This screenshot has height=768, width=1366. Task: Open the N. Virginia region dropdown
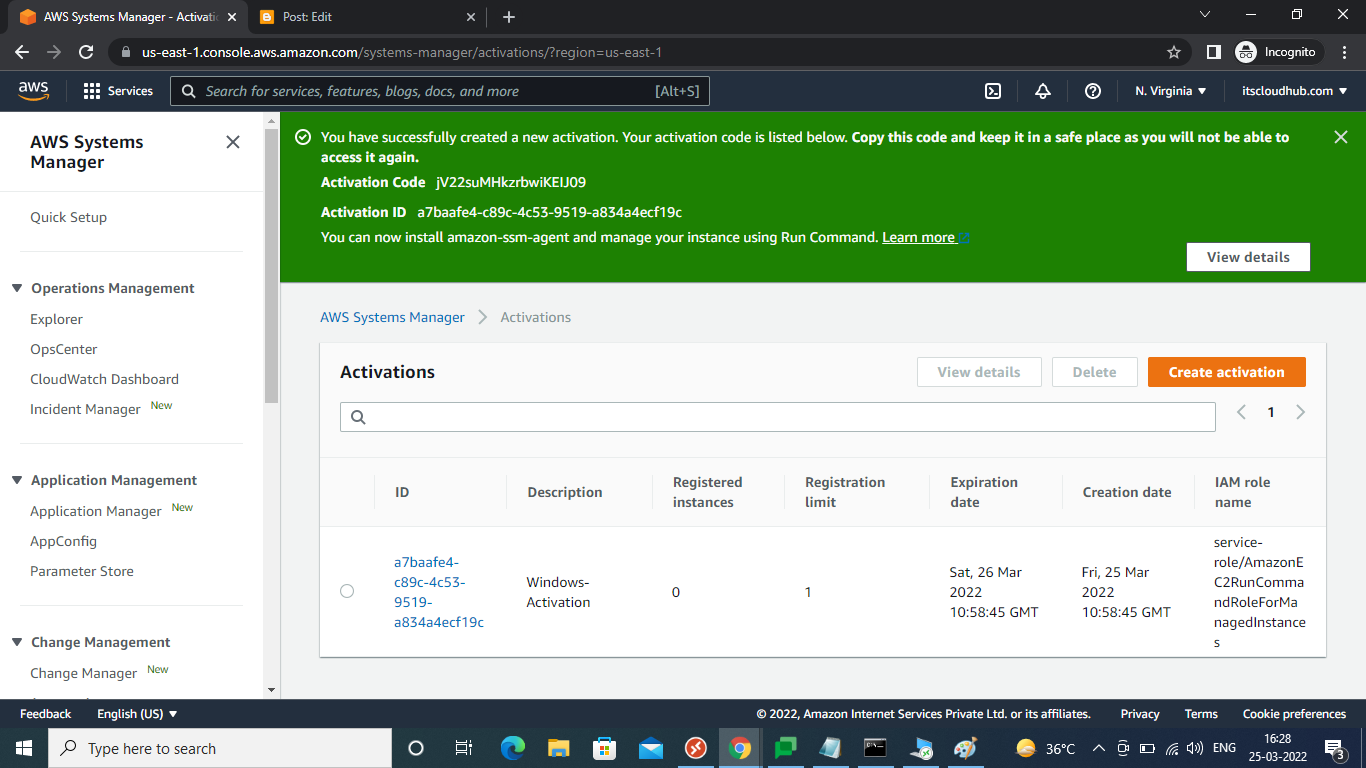coord(1171,91)
